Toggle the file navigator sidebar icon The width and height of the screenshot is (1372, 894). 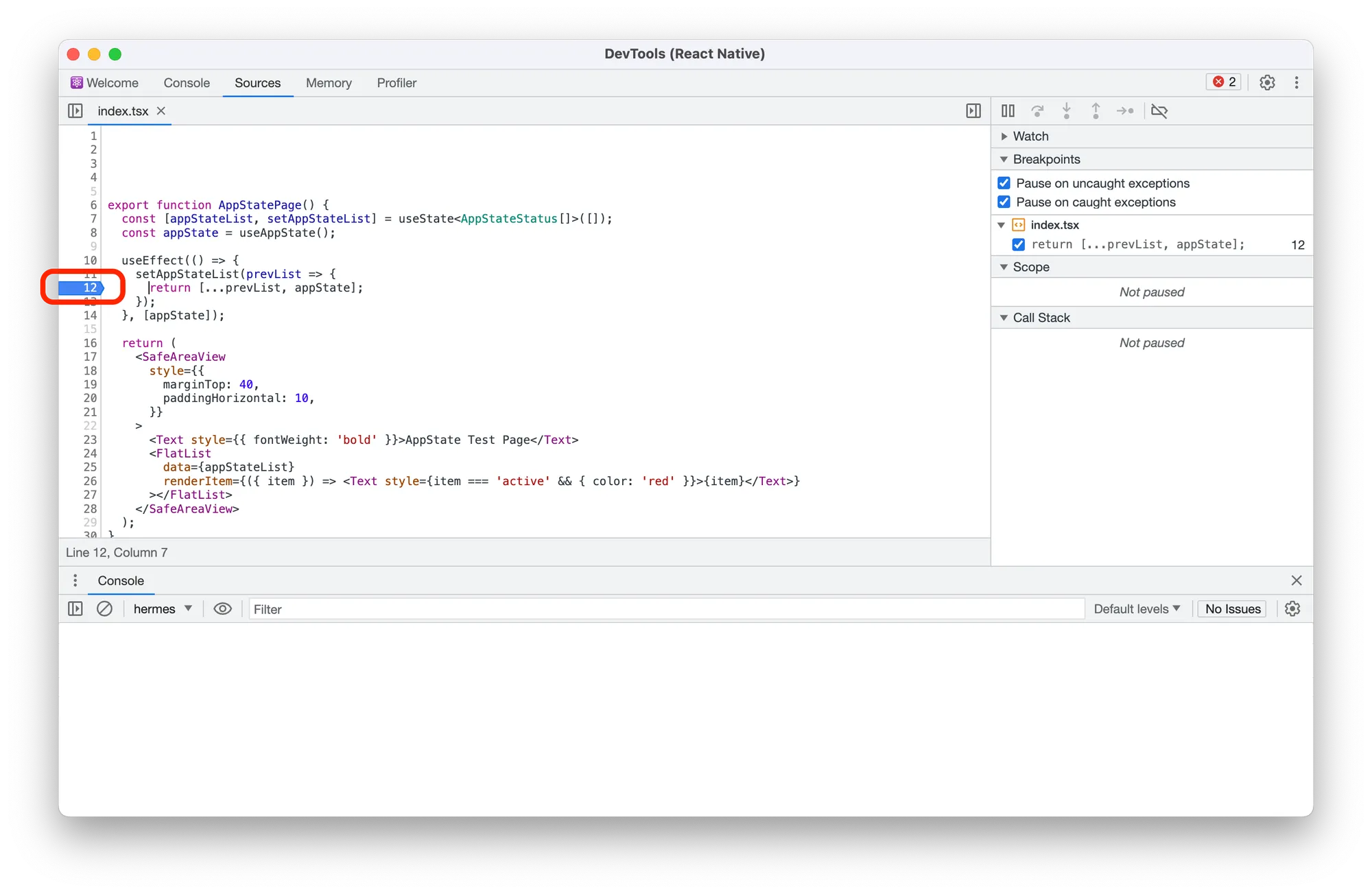(75, 110)
